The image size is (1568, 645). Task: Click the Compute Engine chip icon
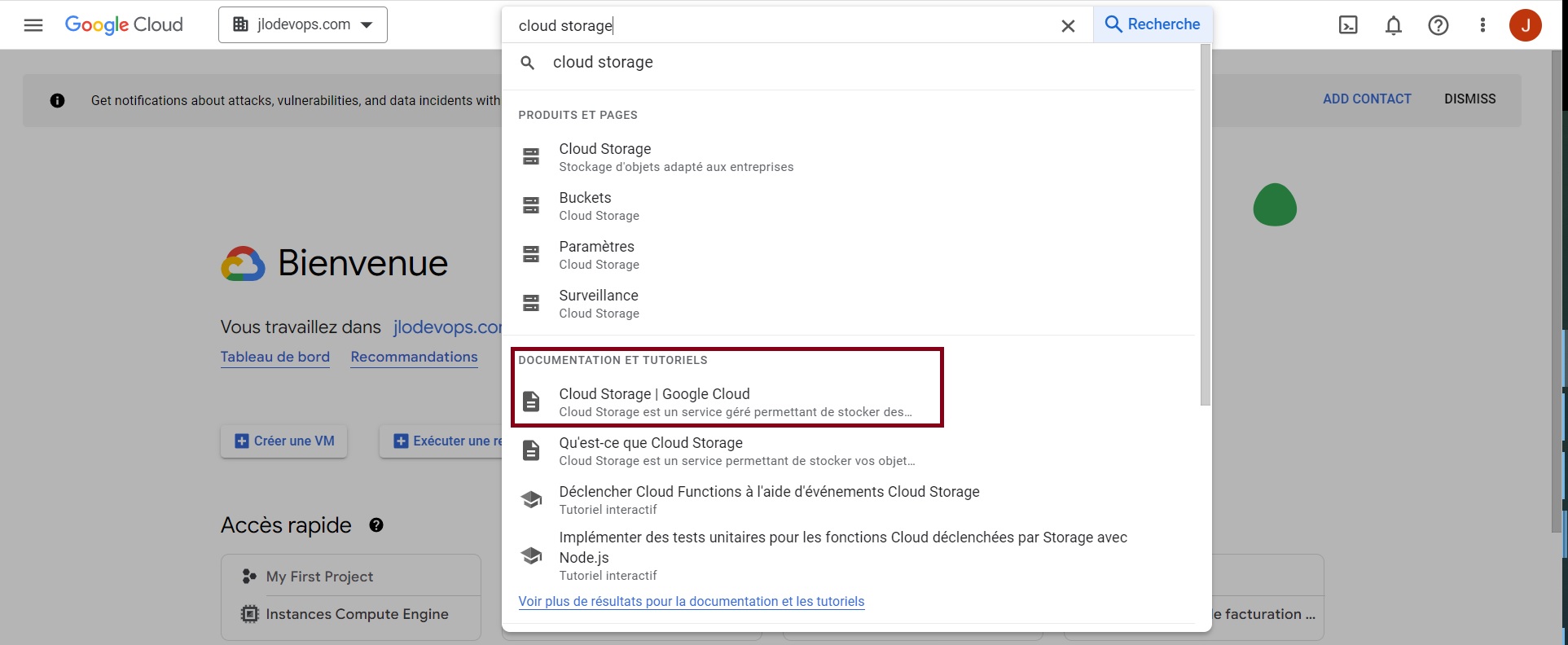[x=250, y=614]
